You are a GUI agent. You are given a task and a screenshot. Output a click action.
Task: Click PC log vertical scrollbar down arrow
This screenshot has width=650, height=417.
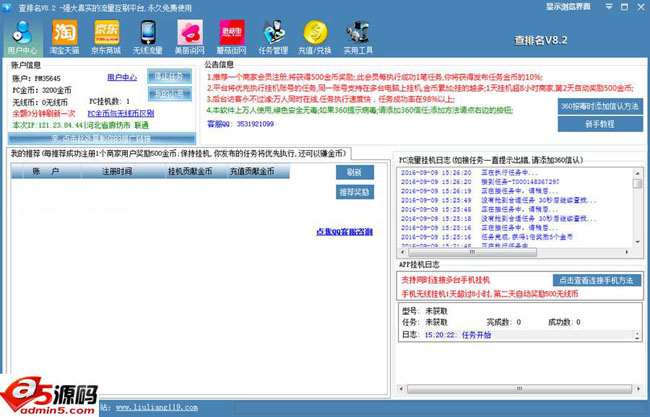pos(638,242)
